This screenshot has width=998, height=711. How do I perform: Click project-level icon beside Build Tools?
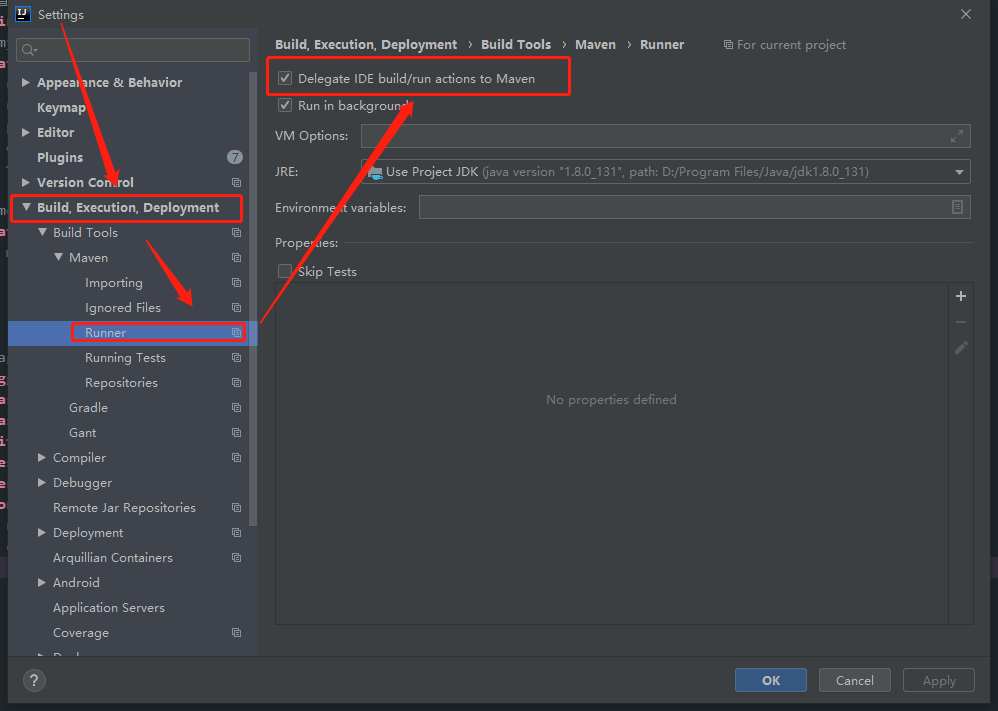[236, 233]
